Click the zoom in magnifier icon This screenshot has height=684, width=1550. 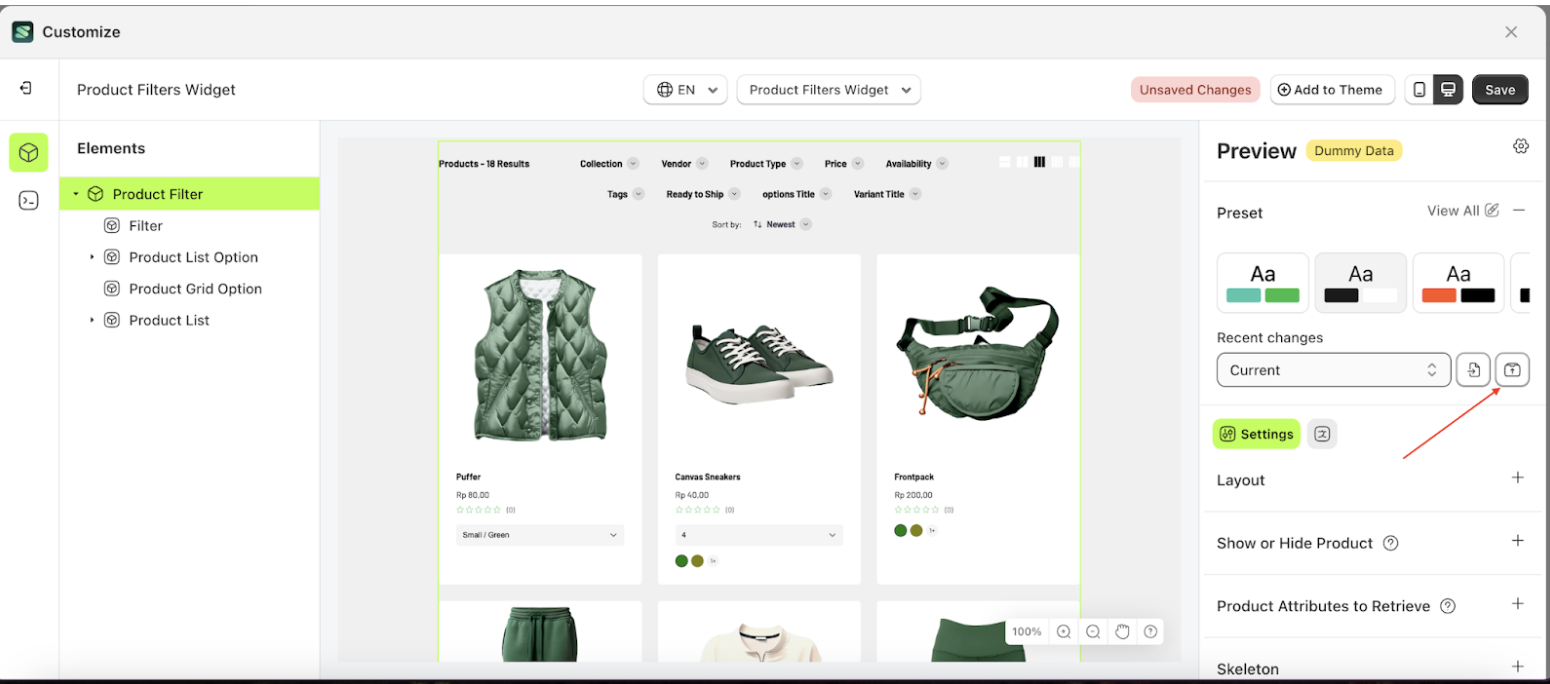point(1064,631)
